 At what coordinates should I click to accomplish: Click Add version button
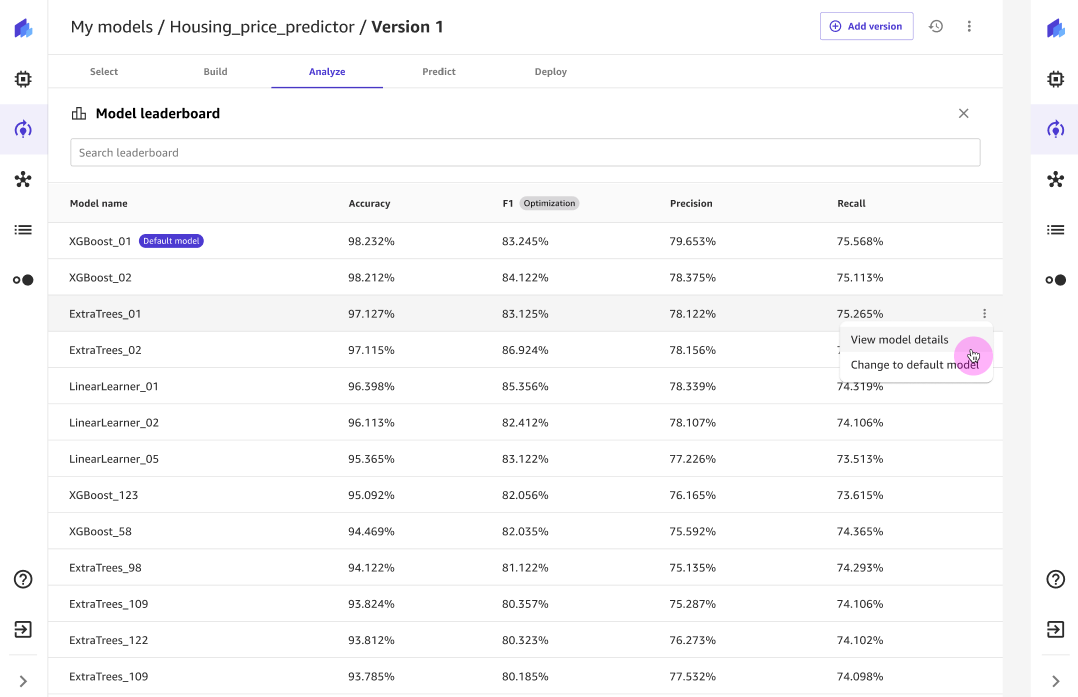[867, 26]
